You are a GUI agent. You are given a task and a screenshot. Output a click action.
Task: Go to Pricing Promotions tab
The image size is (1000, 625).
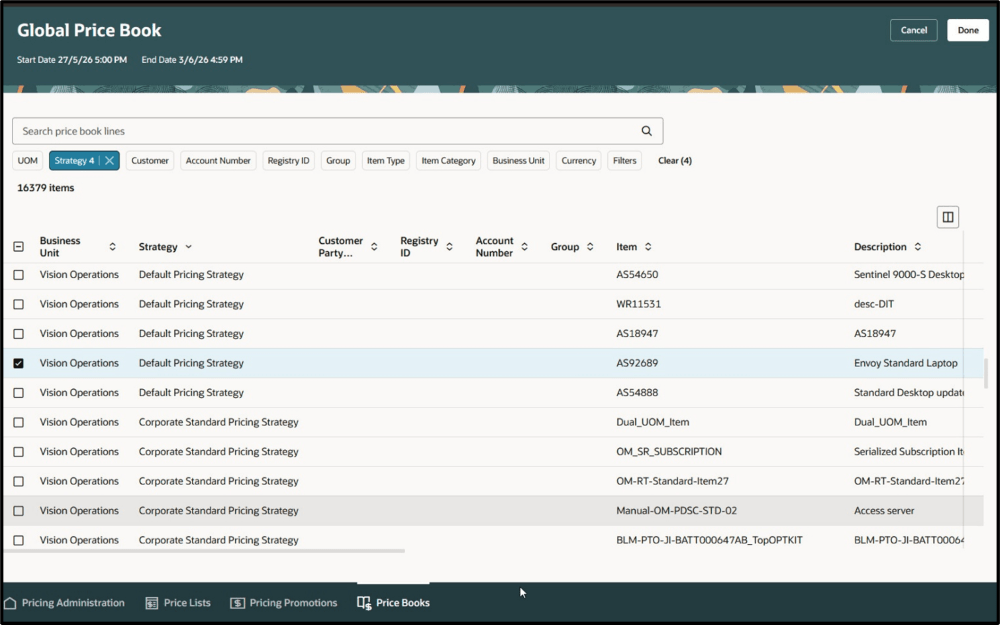coord(284,603)
